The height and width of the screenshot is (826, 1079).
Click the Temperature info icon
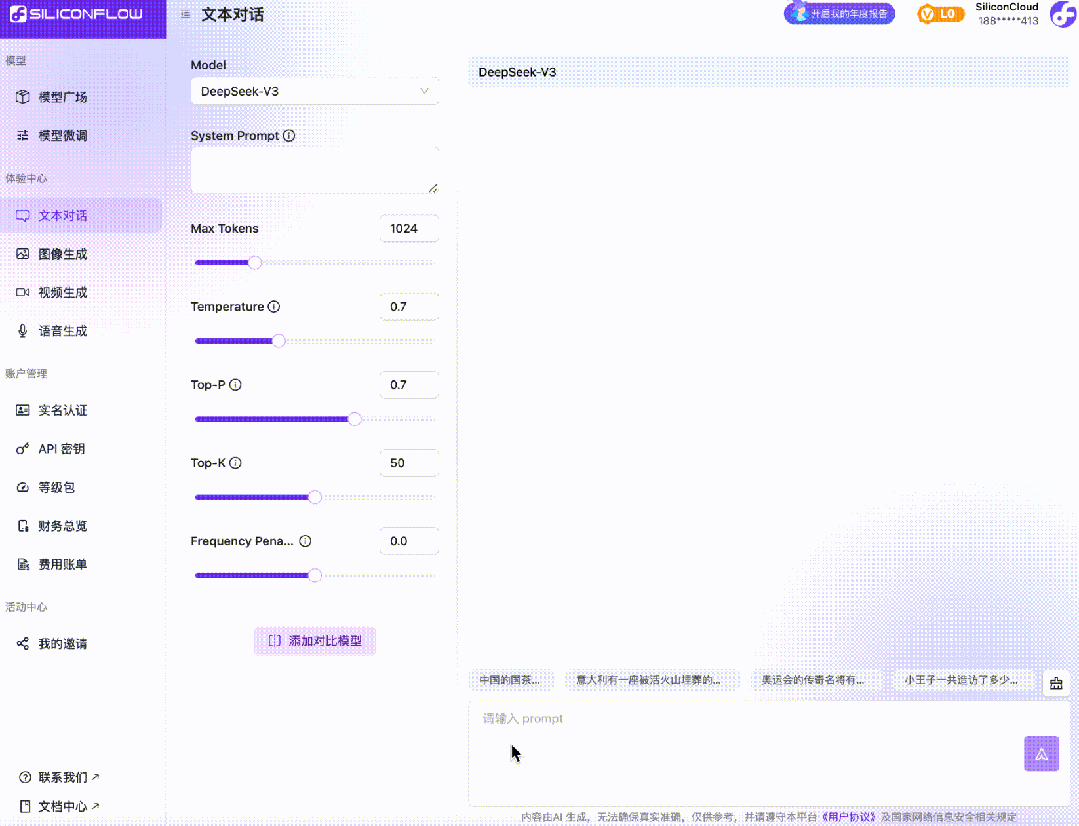274,307
